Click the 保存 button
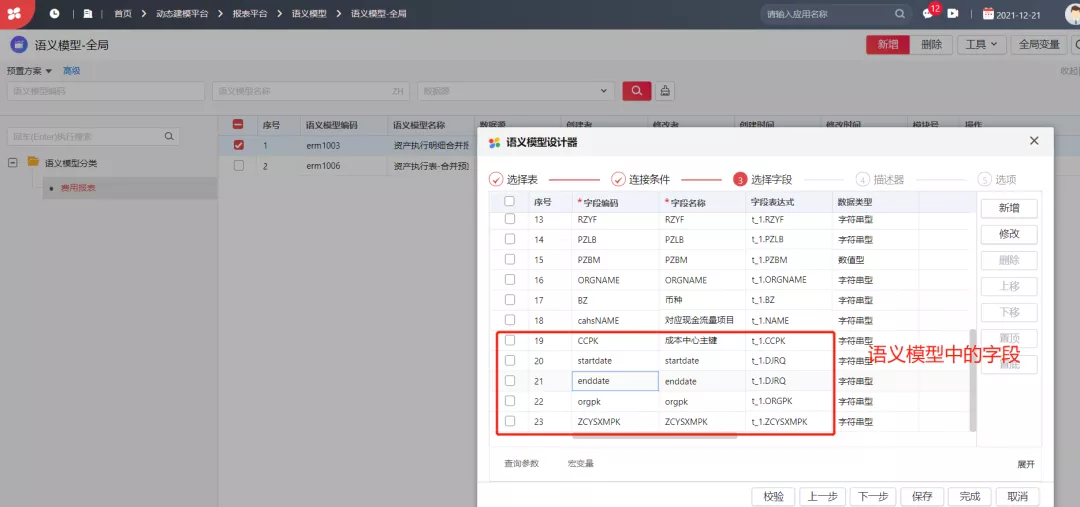1080x507 pixels. 922,497
